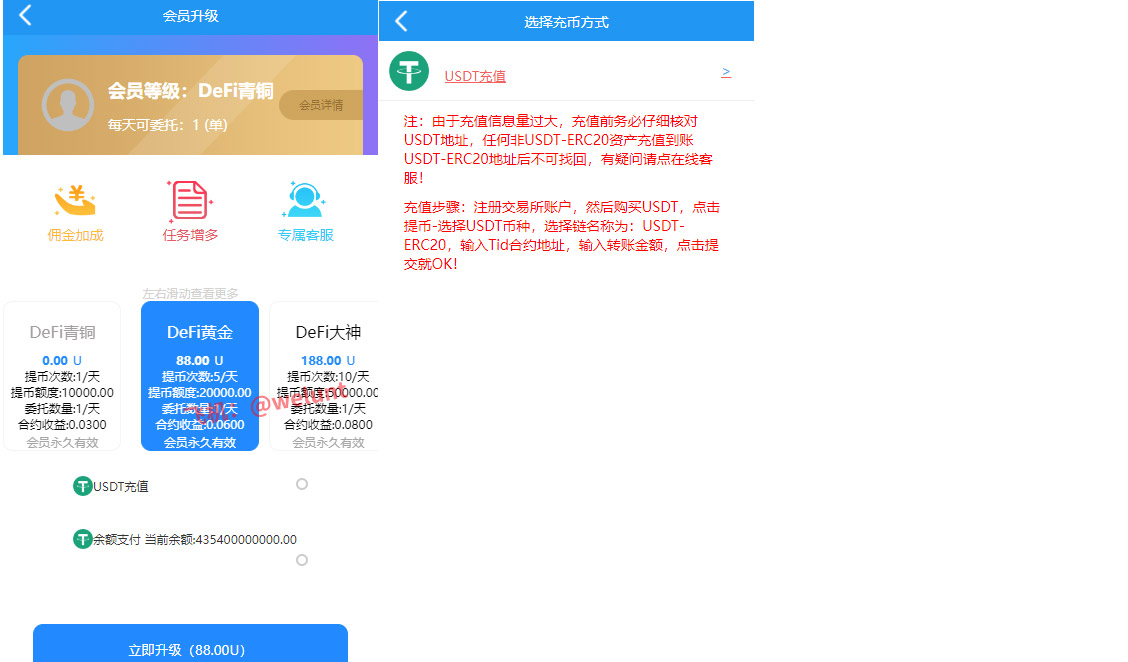This screenshot has width=1128, height=662.
Task: Click the 会员升级 page title
Action: (191, 16)
